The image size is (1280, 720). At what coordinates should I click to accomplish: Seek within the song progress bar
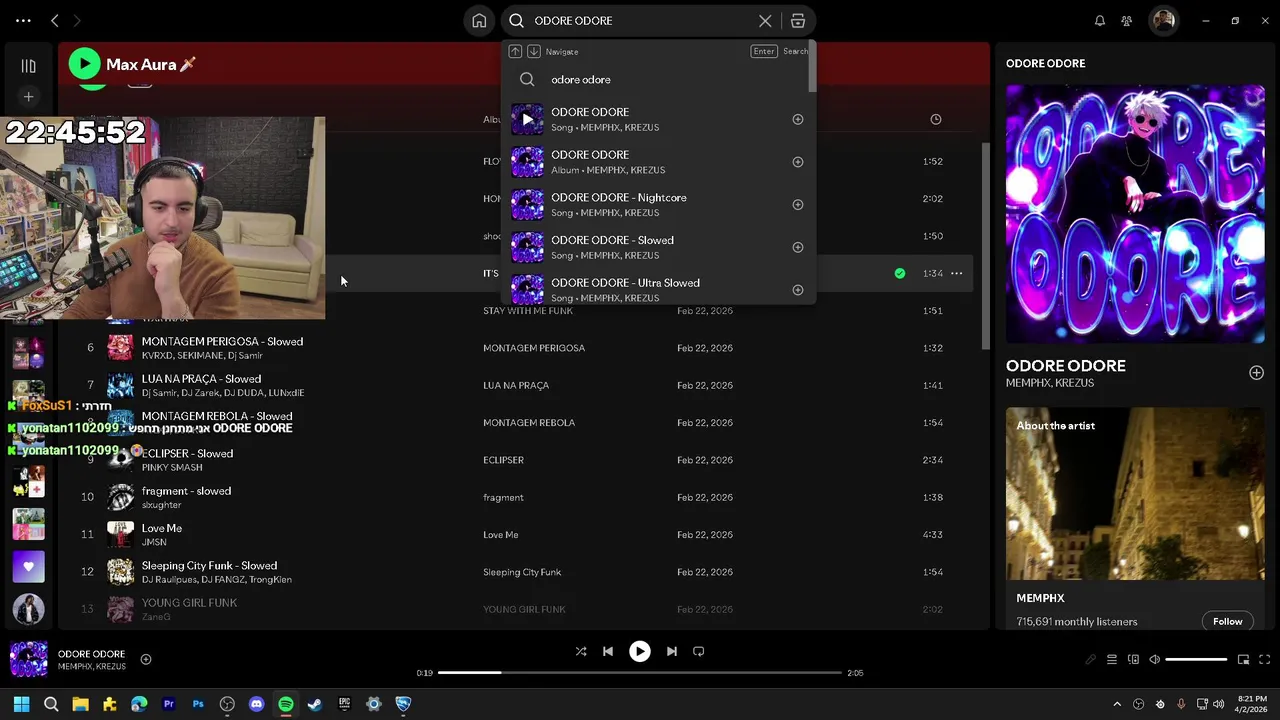[x=640, y=673]
